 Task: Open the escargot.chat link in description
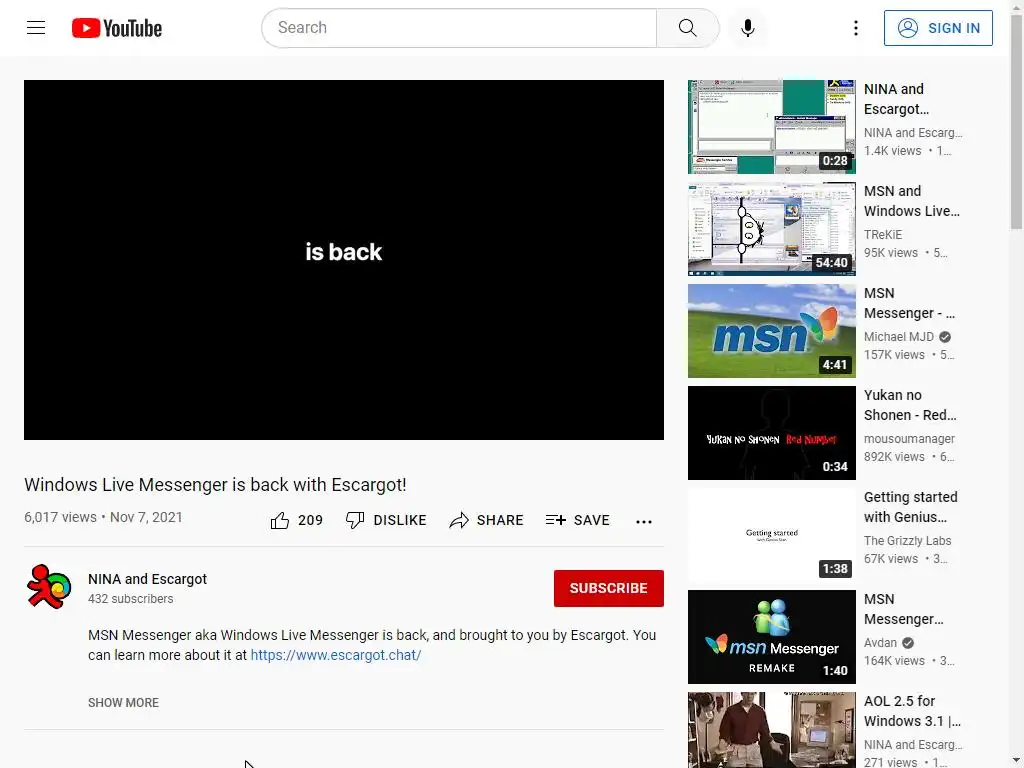(336, 655)
